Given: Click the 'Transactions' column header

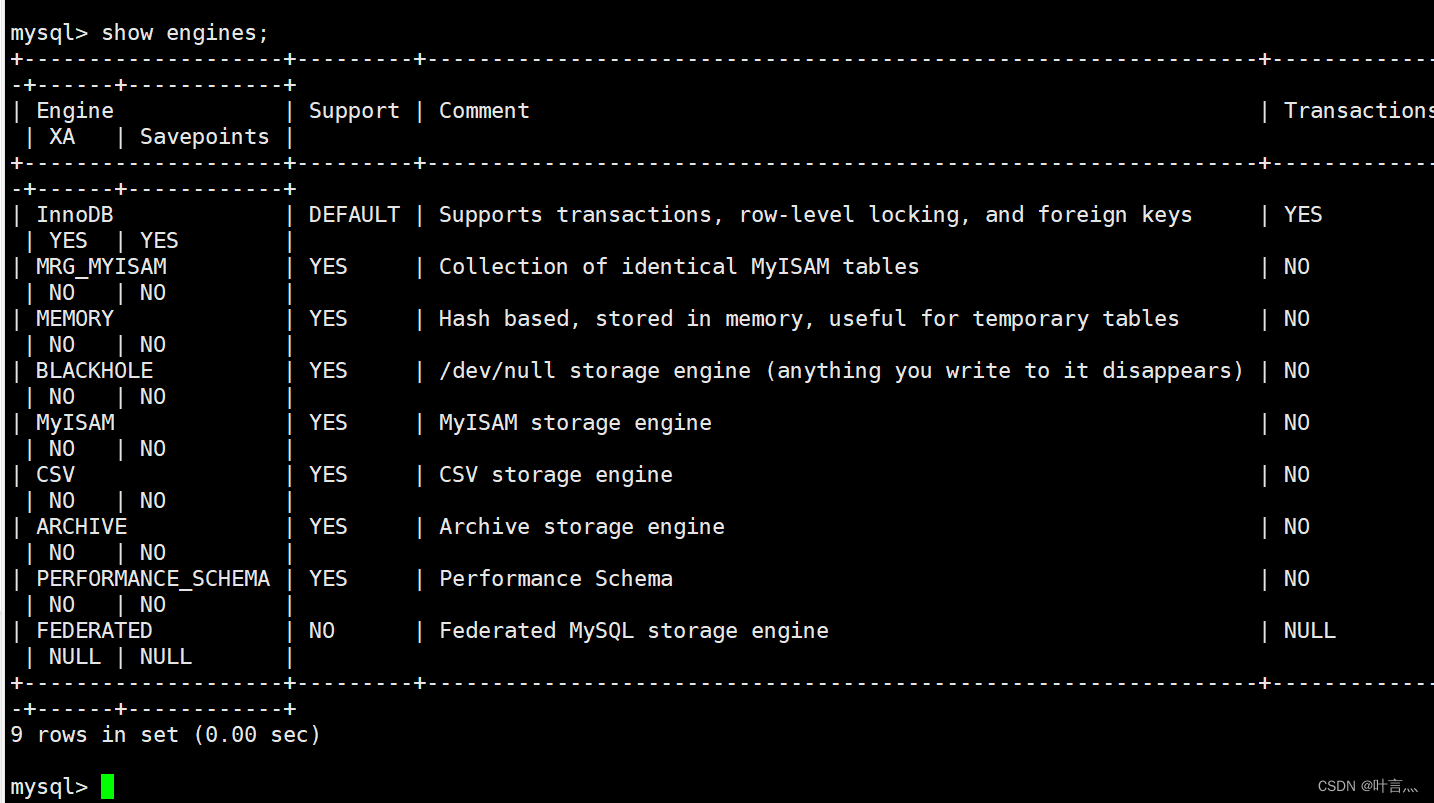Looking at the screenshot, I should [x=1359, y=111].
